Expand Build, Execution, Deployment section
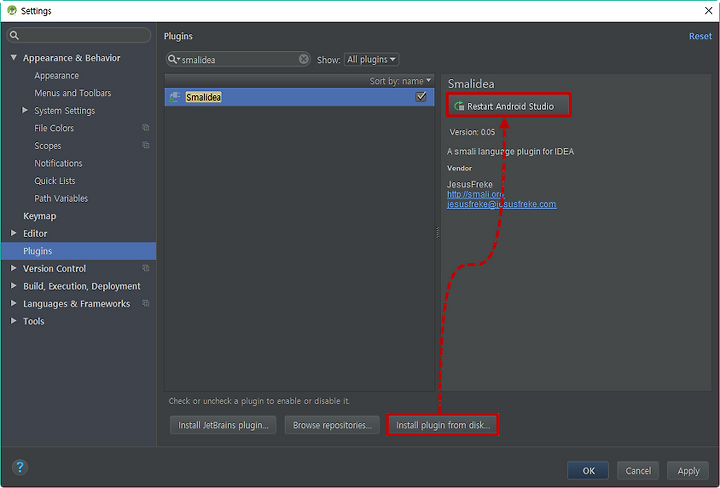 tap(14, 286)
